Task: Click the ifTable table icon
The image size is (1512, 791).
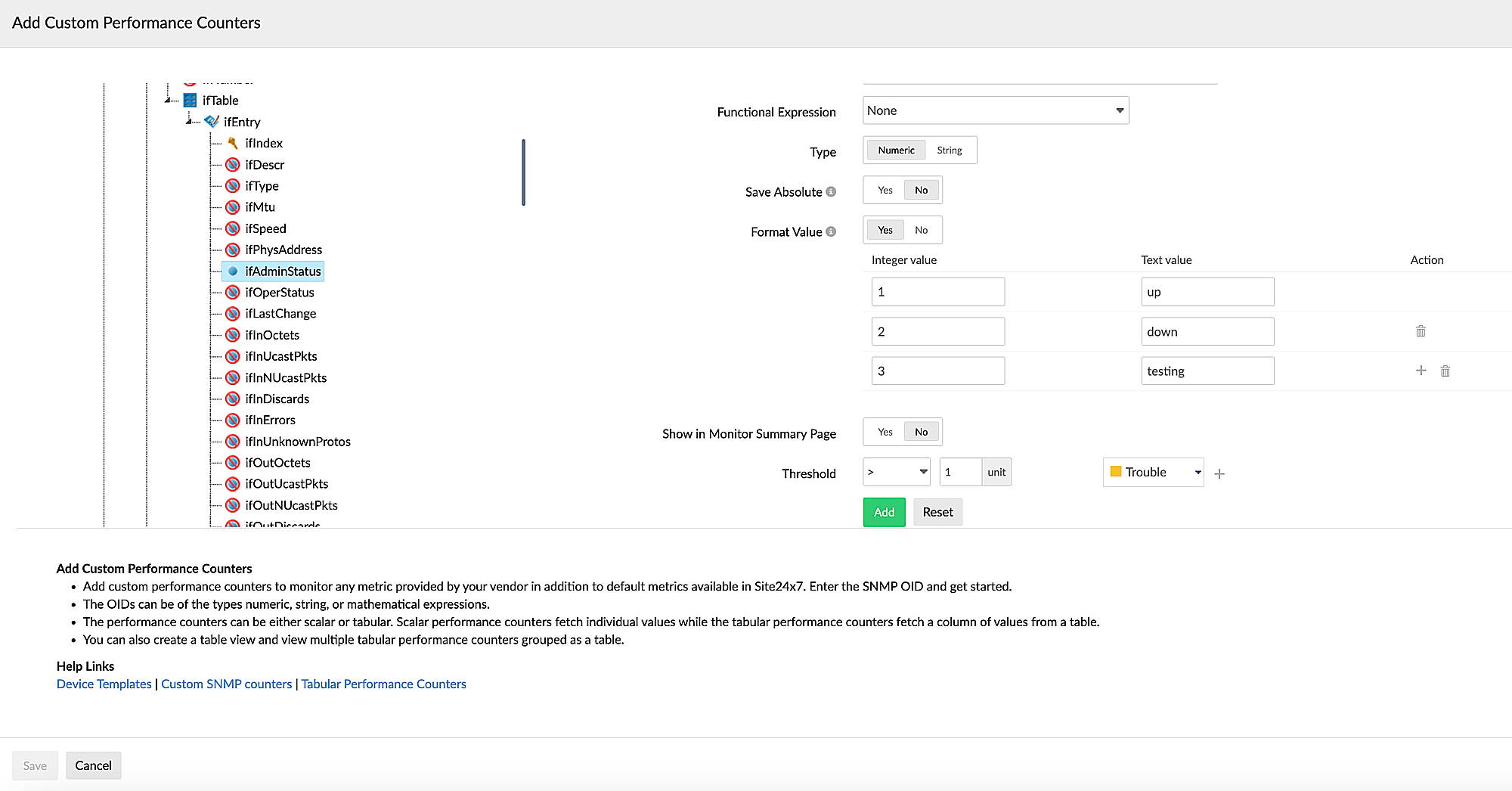Action: coord(190,101)
